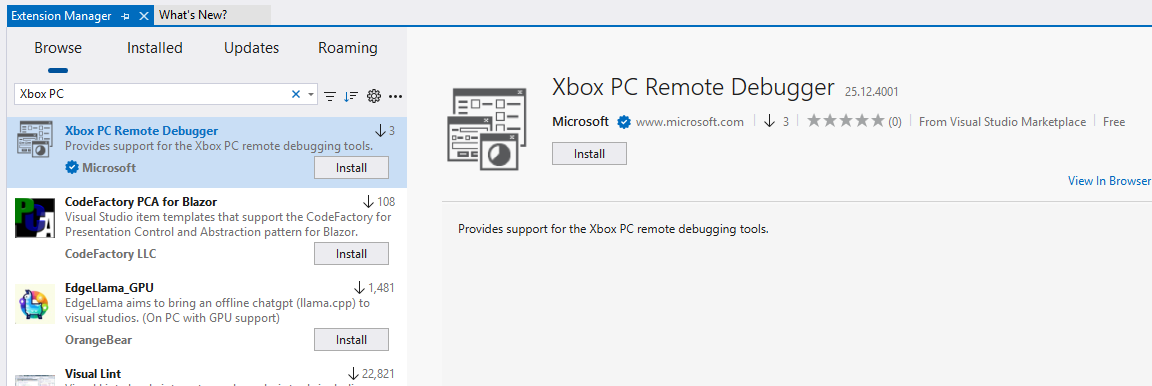Open the filter extensions icon
Screen dimensions: 1152x386
pyautogui.click(x=331, y=96)
